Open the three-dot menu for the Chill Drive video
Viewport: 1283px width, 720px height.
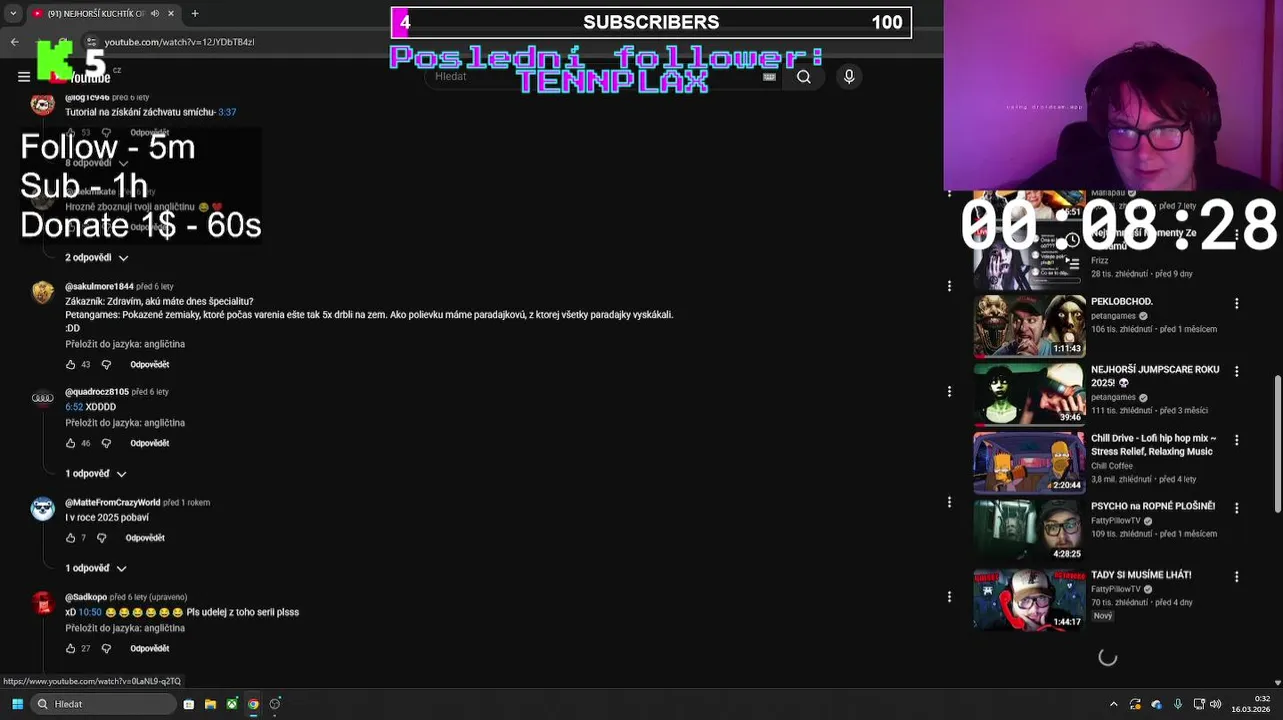1236,440
